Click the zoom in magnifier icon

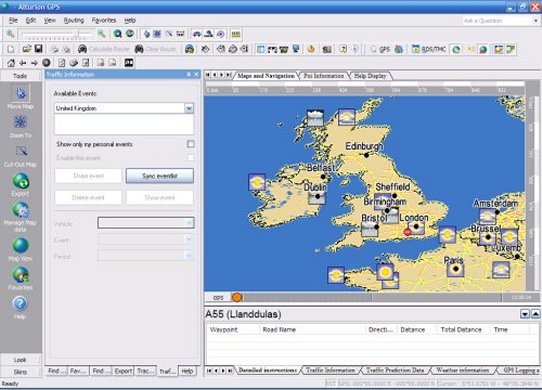click(x=101, y=34)
